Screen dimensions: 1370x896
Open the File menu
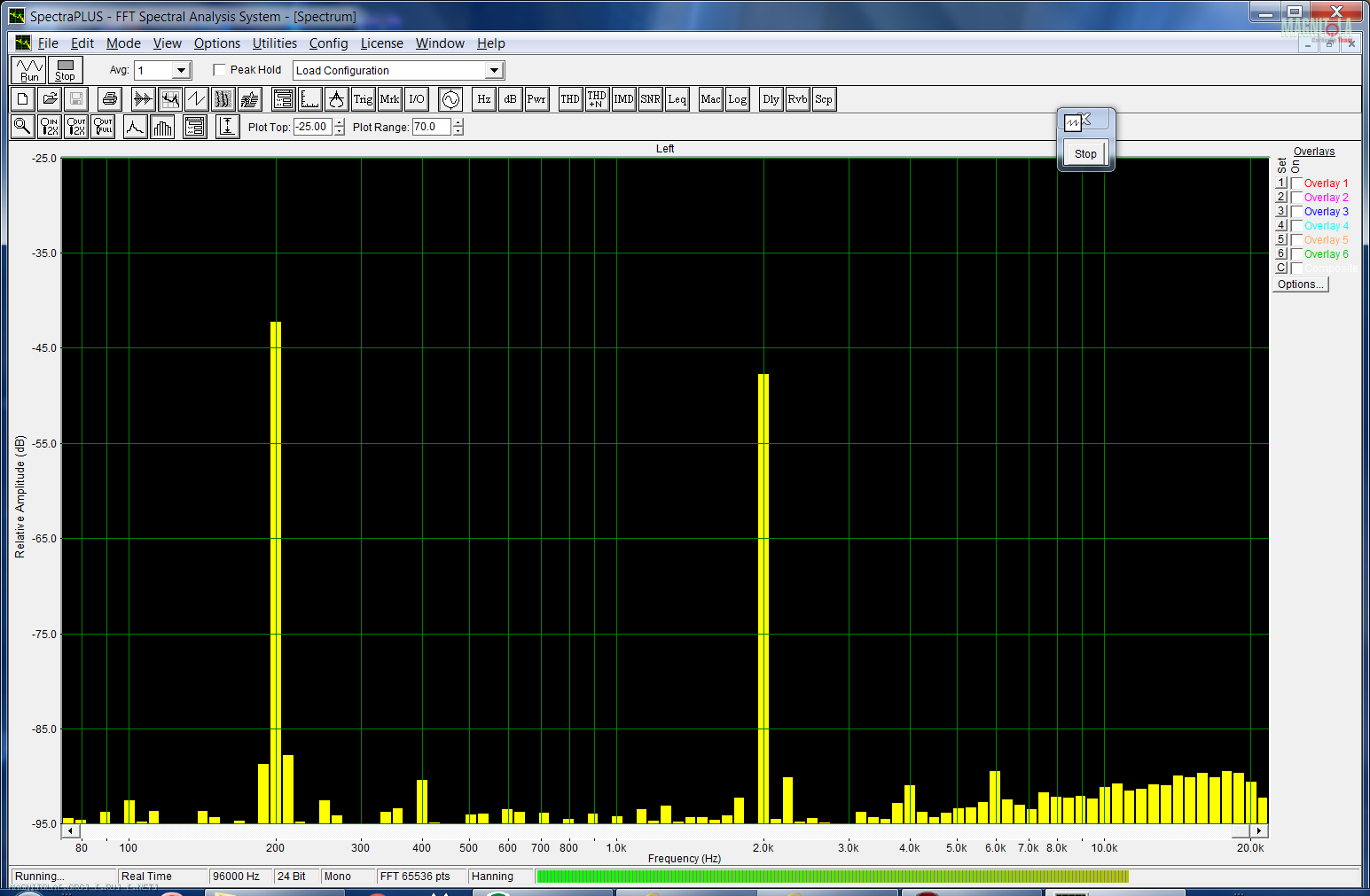click(x=48, y=43)
